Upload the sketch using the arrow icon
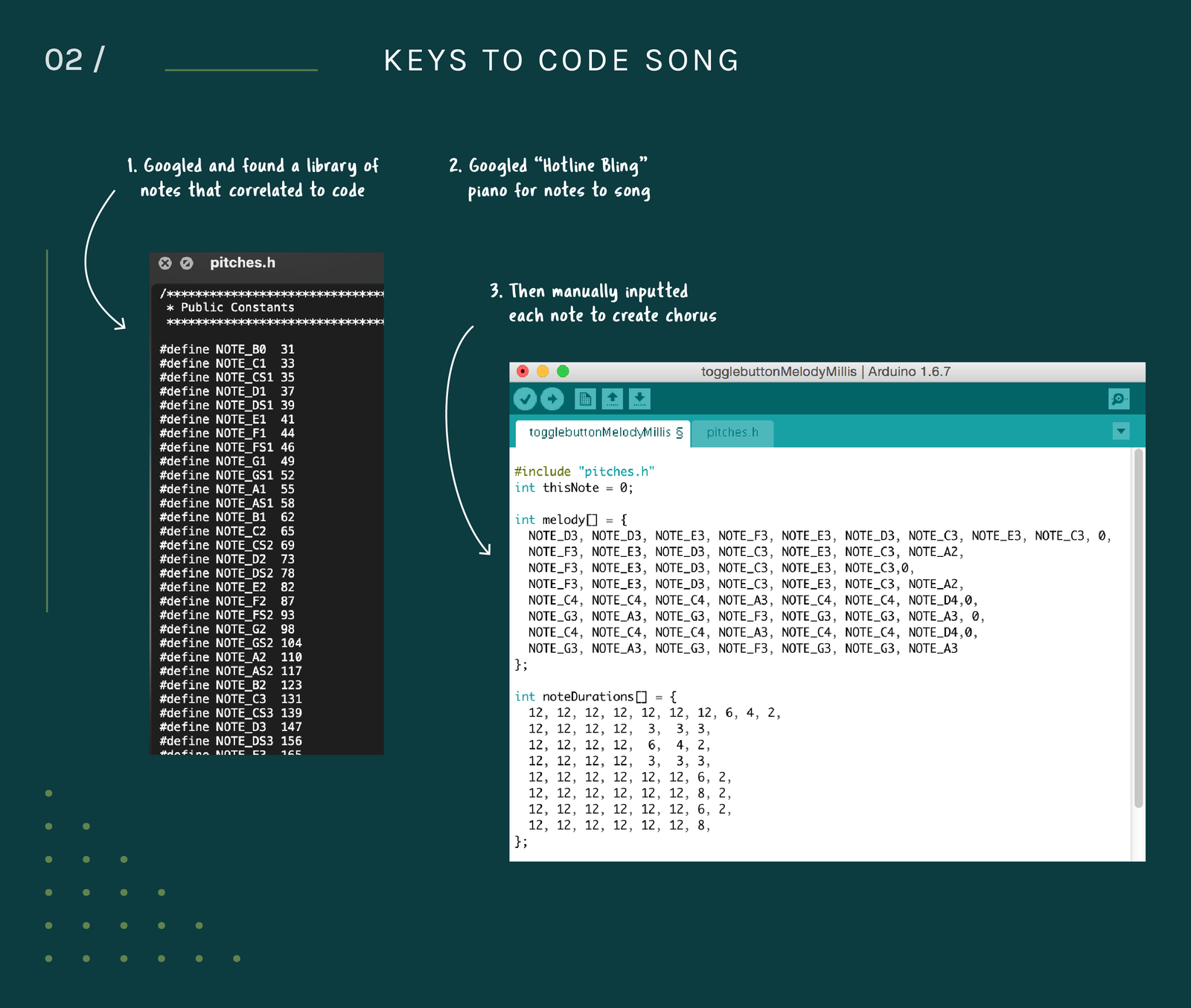The image size is (1191, 1008). point(552,399)
